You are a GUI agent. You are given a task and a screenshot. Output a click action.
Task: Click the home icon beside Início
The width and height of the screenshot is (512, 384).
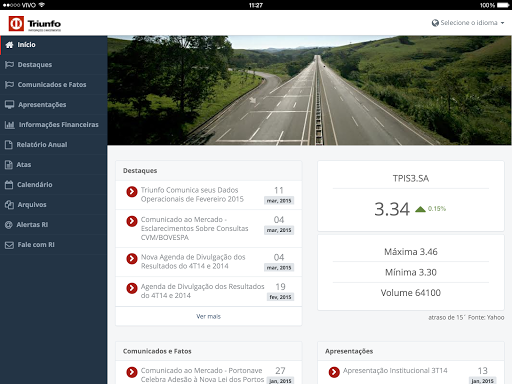(x=9, y=45)
